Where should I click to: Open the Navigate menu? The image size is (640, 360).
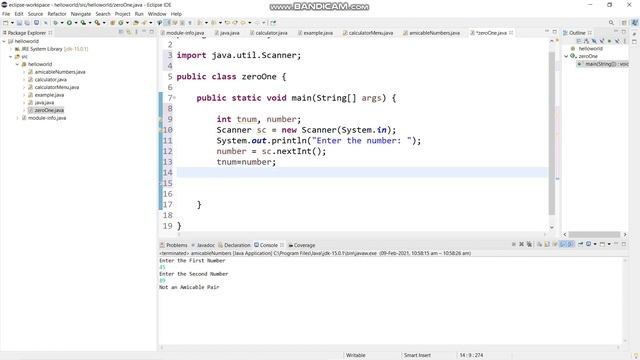coord(81,14)
